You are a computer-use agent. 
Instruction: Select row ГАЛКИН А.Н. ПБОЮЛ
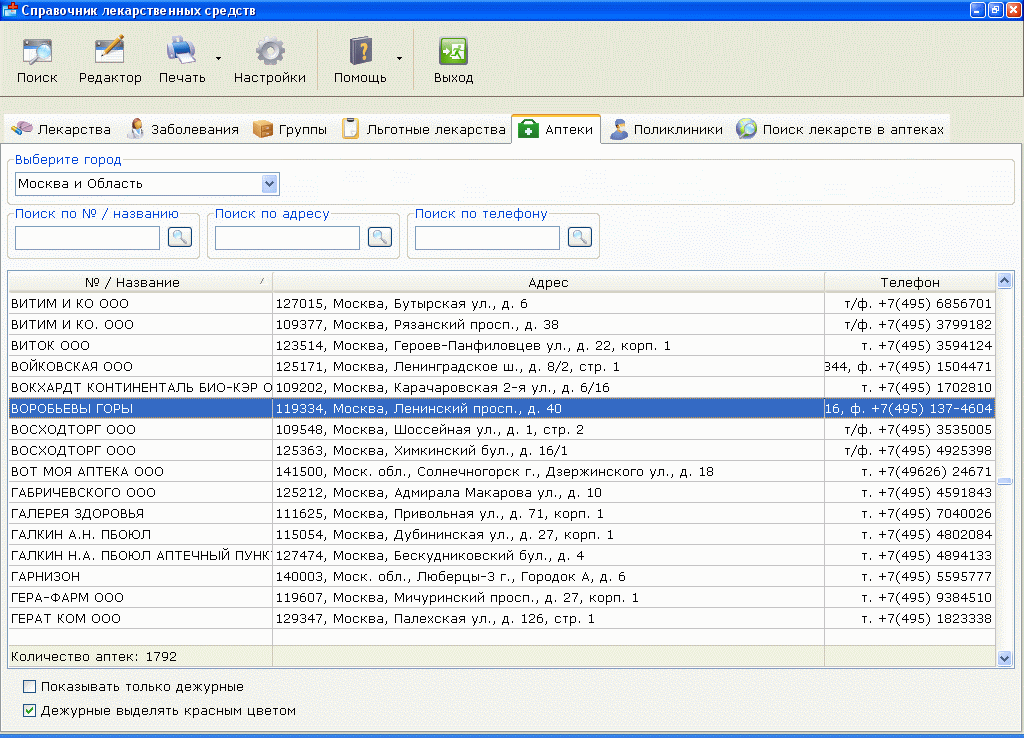coord(502,534)
